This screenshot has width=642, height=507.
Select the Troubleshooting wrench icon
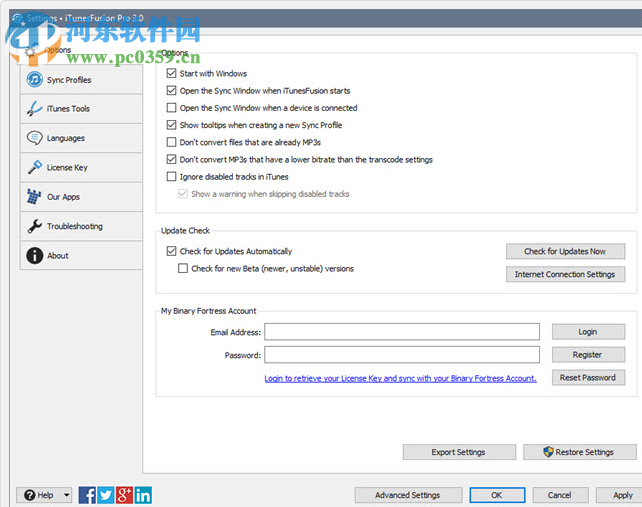(34, 226)
